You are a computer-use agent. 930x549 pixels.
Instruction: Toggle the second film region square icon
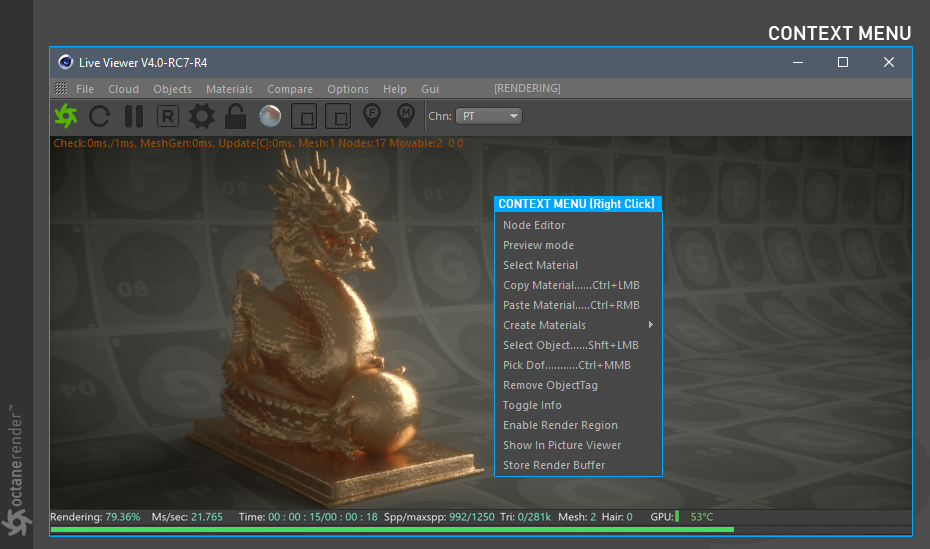click(338, 116)
